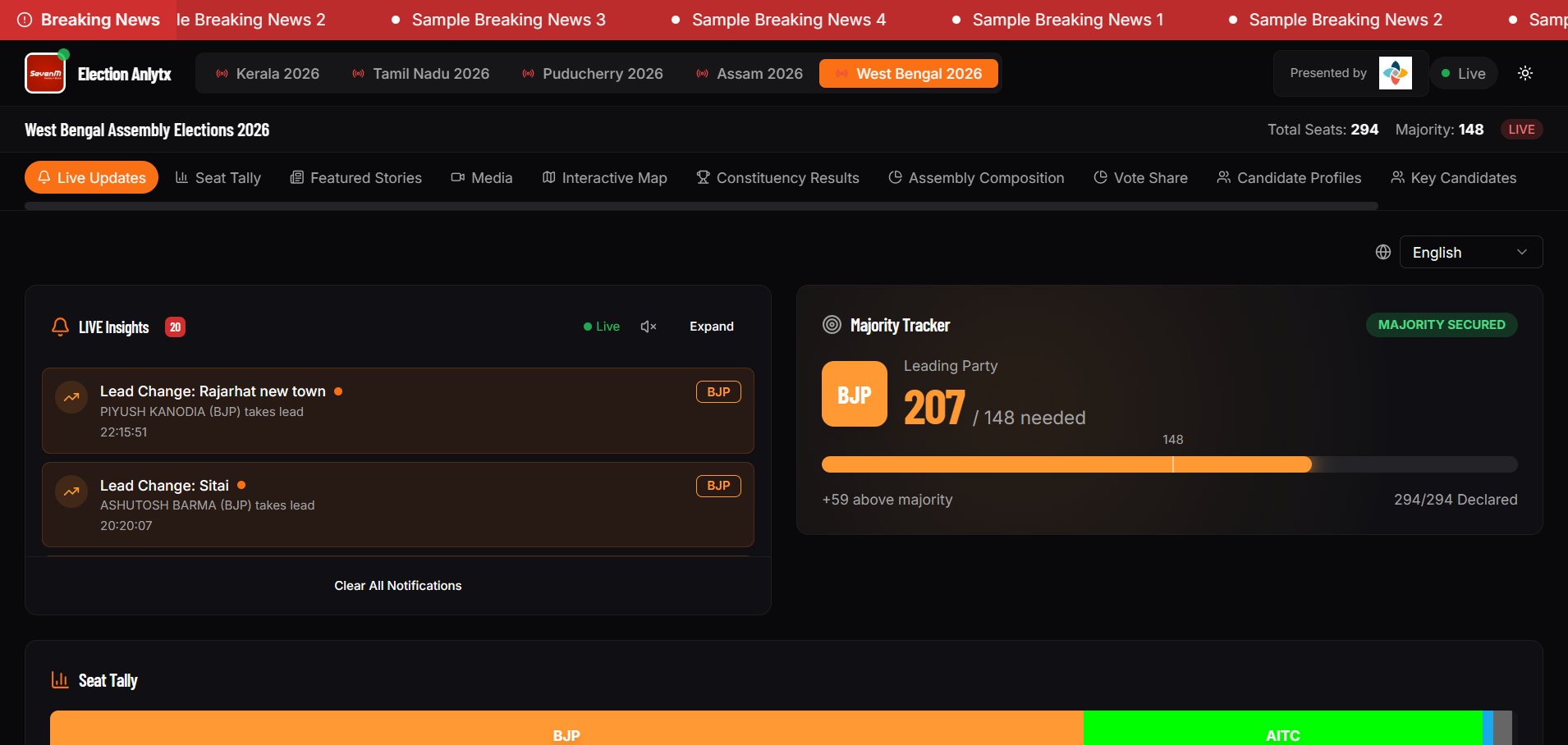The image size is (1568, 745).
Task: Click BJP tag on Rajarhat new town card
Action: [x=718, y=392]
